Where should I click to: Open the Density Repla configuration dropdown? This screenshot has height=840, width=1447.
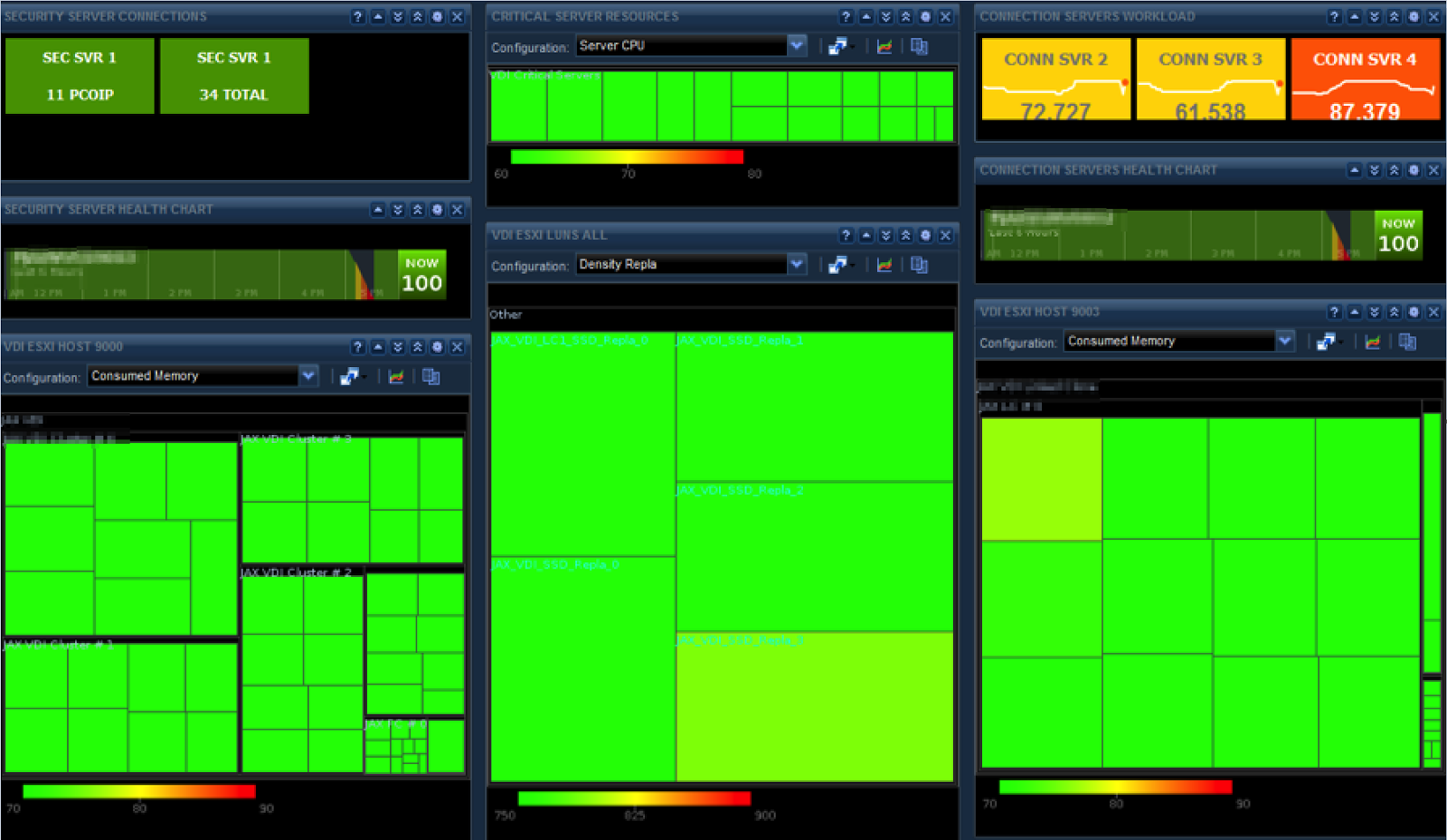796,264
